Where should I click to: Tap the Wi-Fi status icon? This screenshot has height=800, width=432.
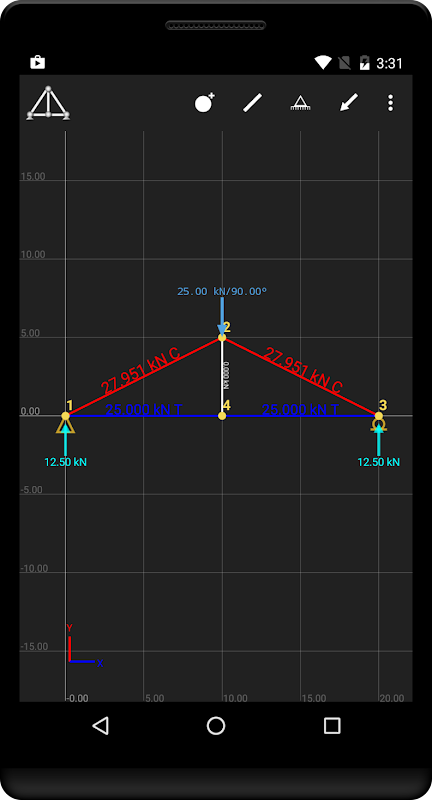(323, 63)
